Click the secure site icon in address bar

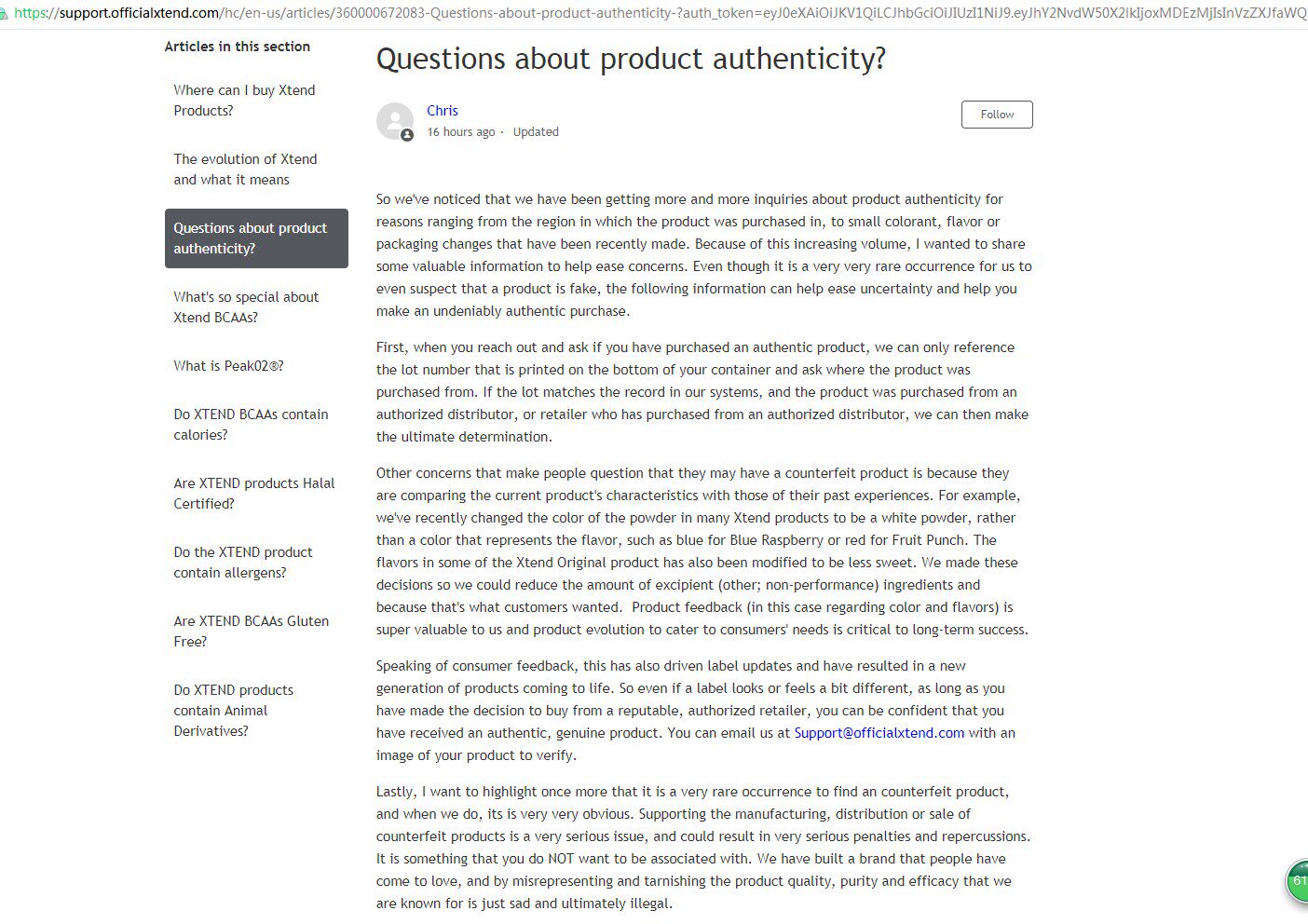(x=4, y=13)
